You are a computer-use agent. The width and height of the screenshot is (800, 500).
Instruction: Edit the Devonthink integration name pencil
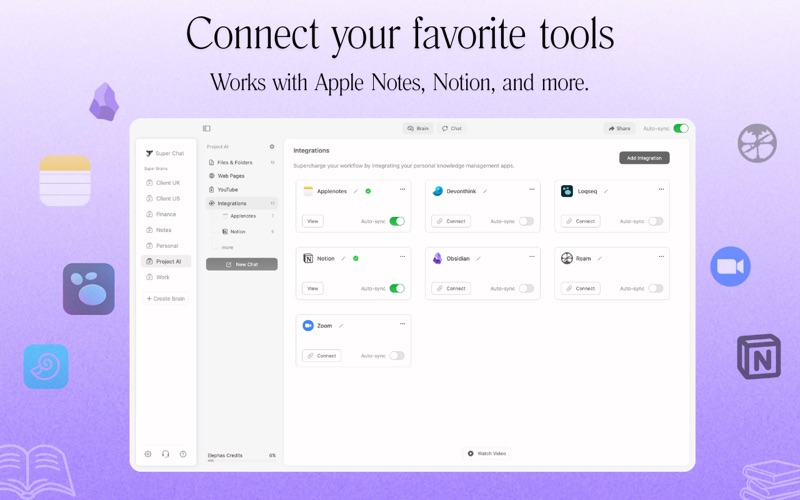[485, 191]
